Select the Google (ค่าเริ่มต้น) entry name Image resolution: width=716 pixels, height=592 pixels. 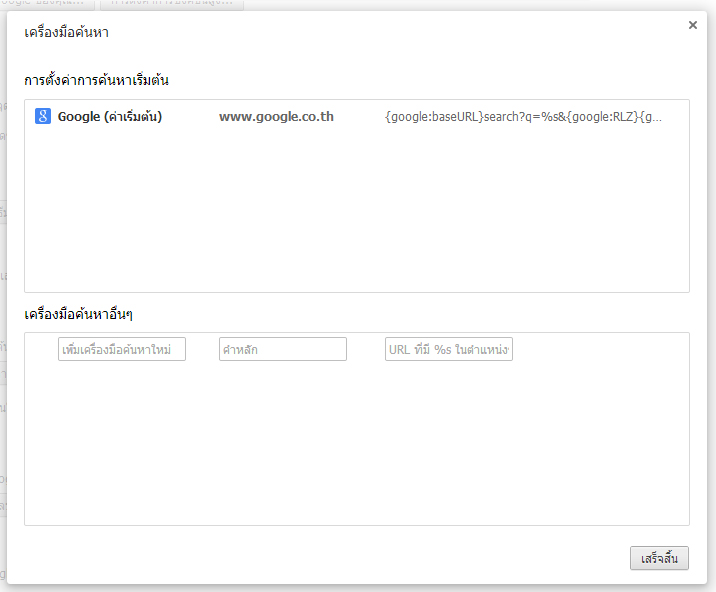click(110, 116)
